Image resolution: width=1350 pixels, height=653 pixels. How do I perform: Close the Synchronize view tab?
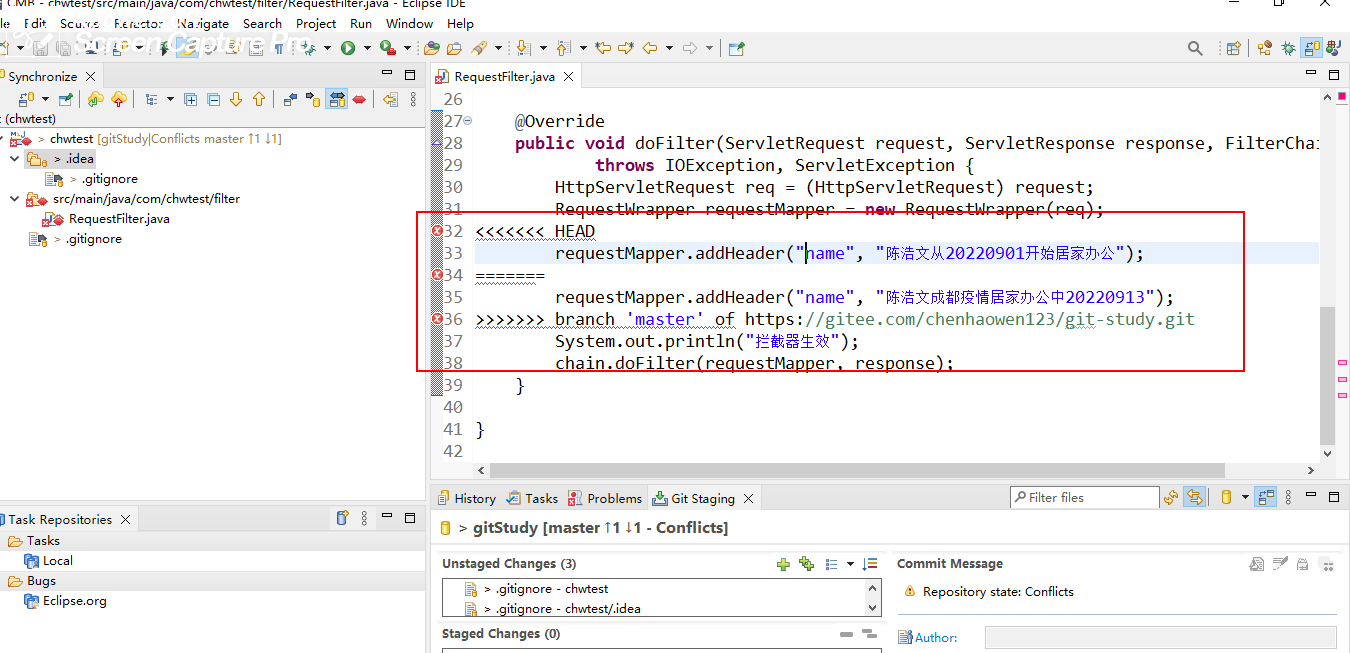coord(90,76)
